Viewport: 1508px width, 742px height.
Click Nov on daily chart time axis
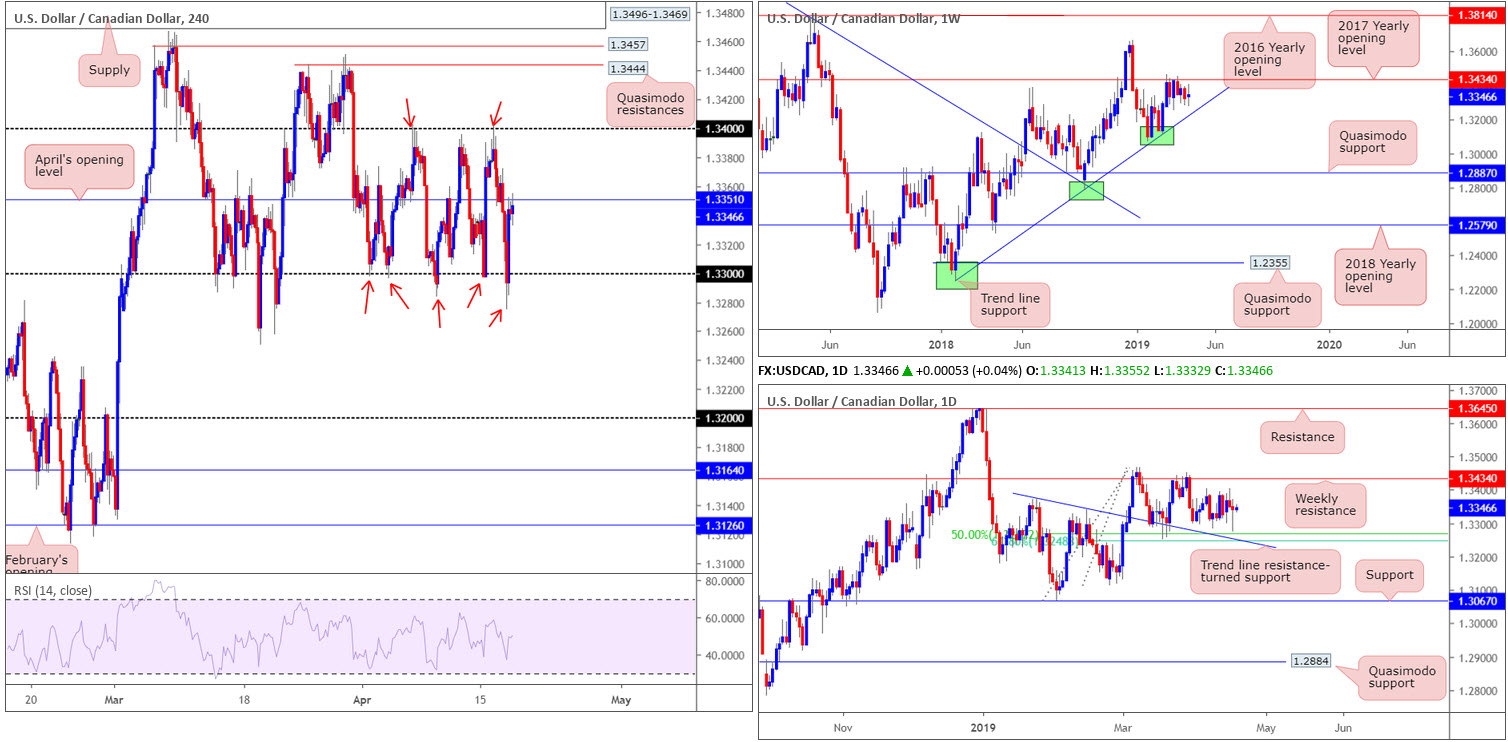(x=842, y=727)
